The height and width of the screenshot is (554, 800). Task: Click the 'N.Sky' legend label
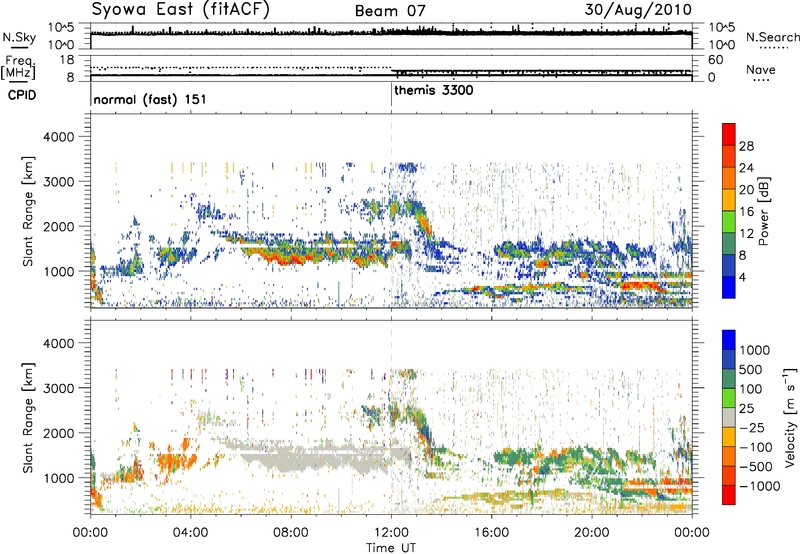click(x=19, y=37)
